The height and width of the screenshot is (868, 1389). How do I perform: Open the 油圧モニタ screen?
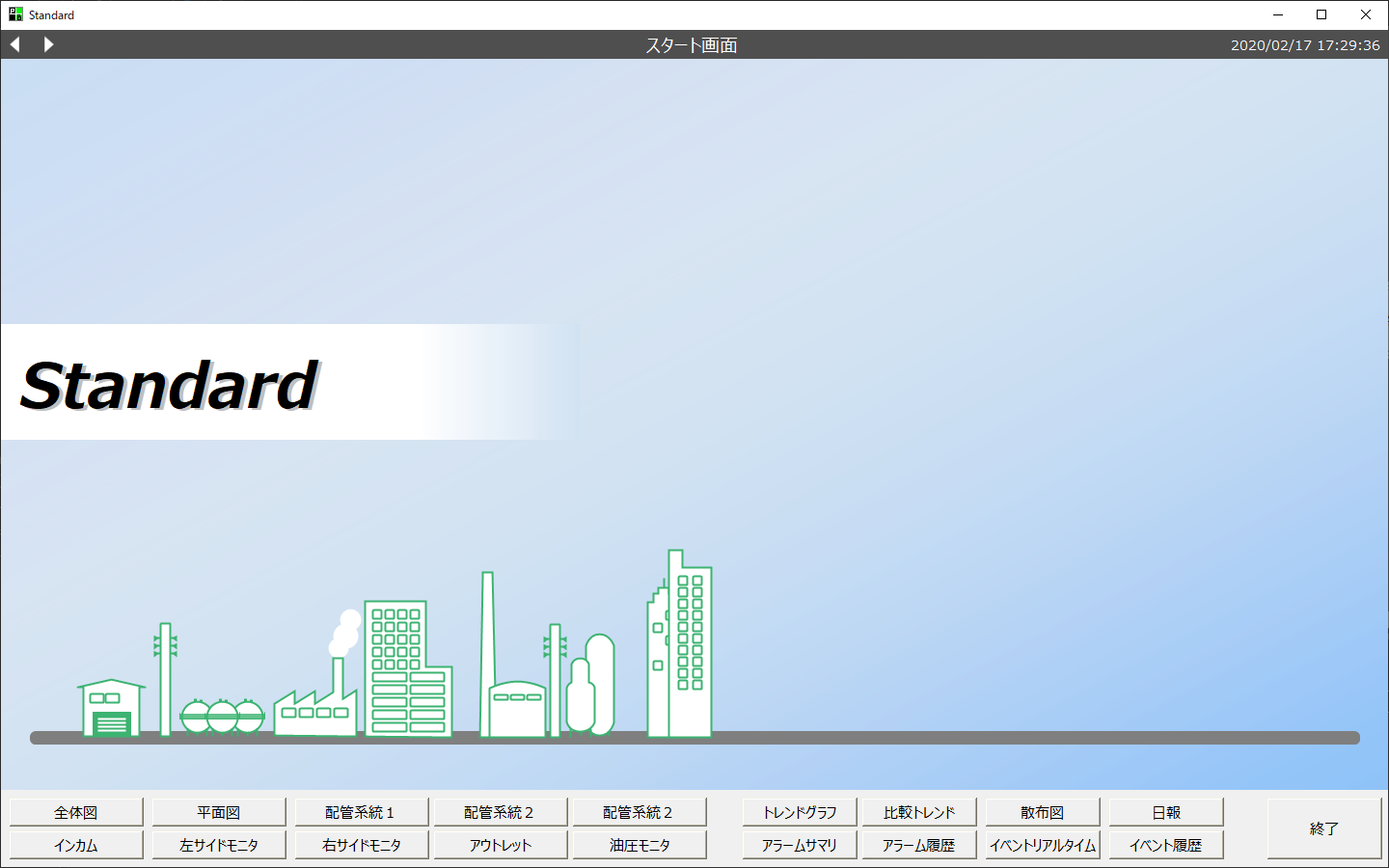point(640,845)
